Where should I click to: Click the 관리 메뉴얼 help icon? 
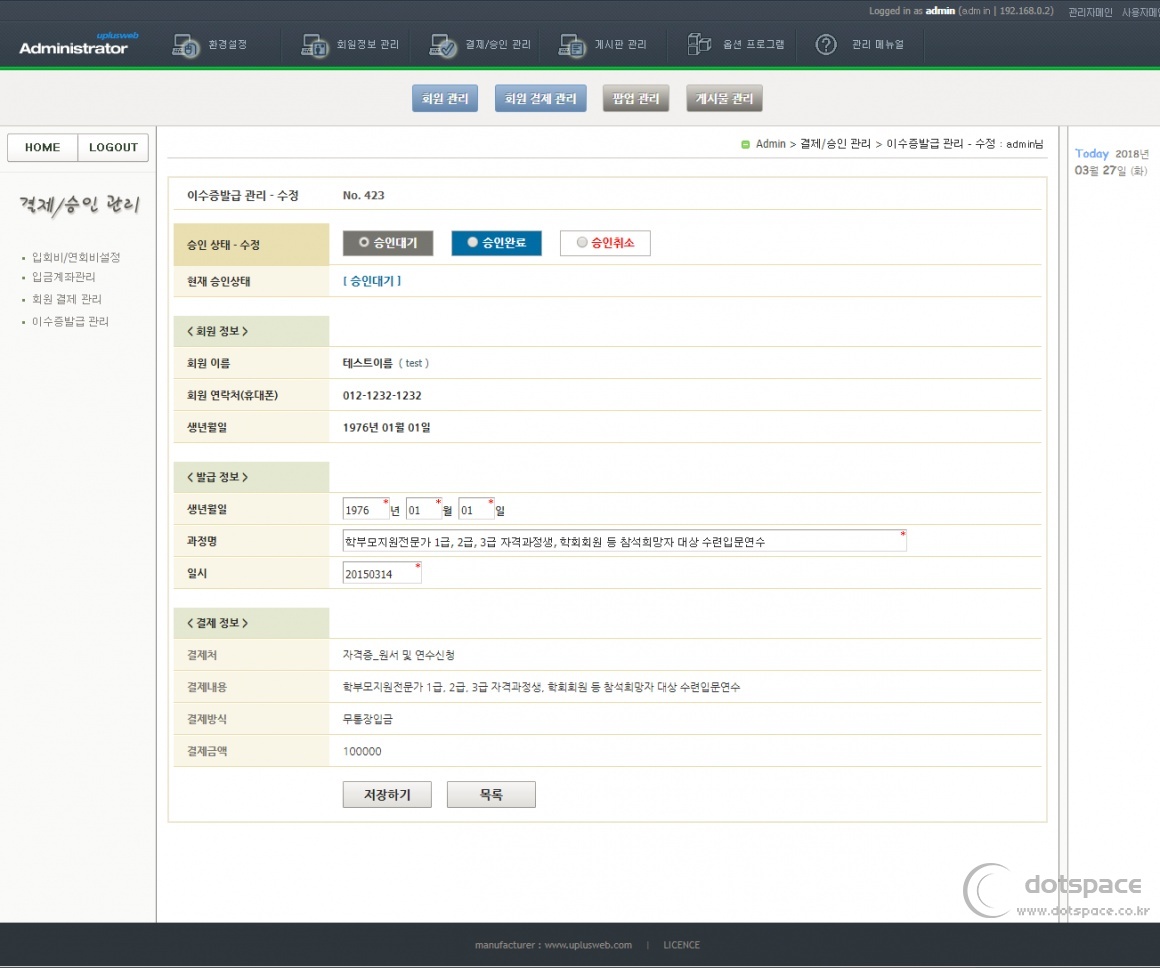click(825, 45)
